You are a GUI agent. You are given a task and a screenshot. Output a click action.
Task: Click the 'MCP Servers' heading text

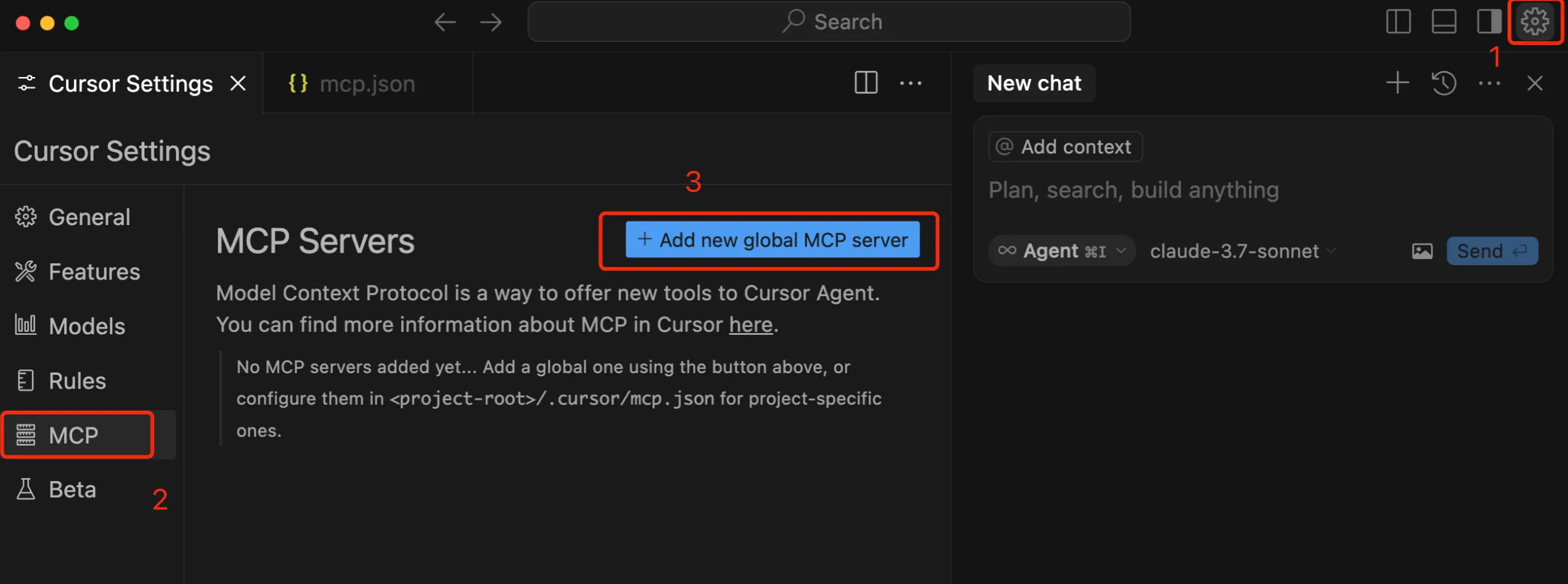315,241
